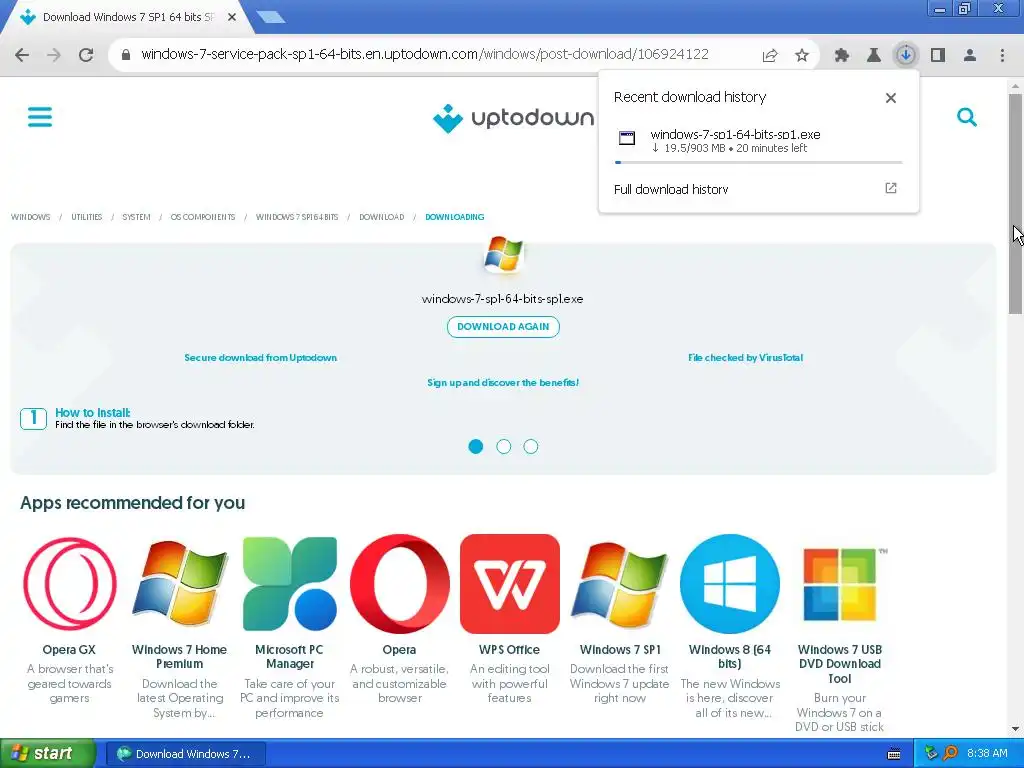Click the Windows 7 SP1 flag icon above filename
Image resolution: width=1024 pixels, height=768 pixels.
[504, 254]
